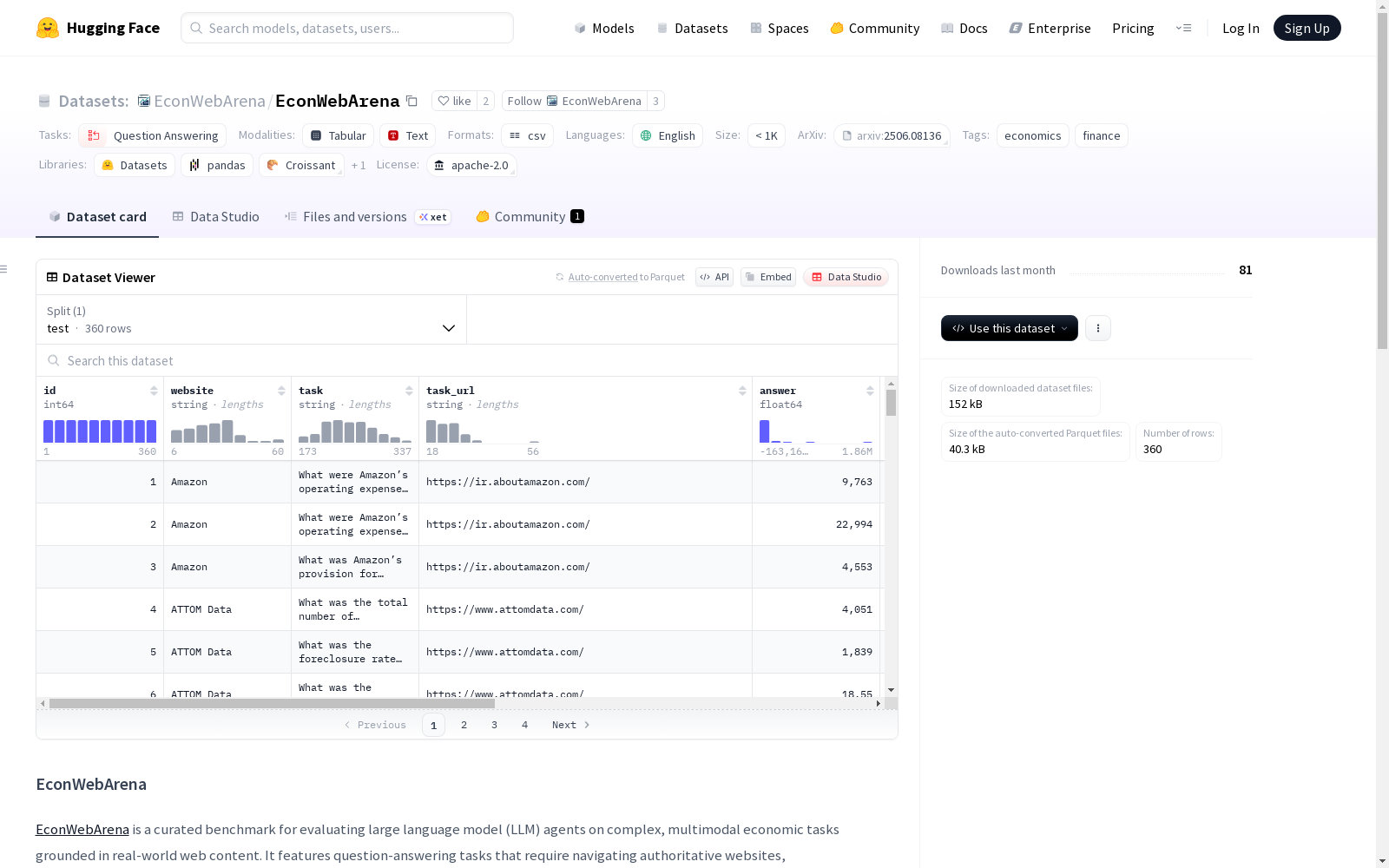
Task: Click the EconWebArena organization breadcrumb
Action: (209, 102)
